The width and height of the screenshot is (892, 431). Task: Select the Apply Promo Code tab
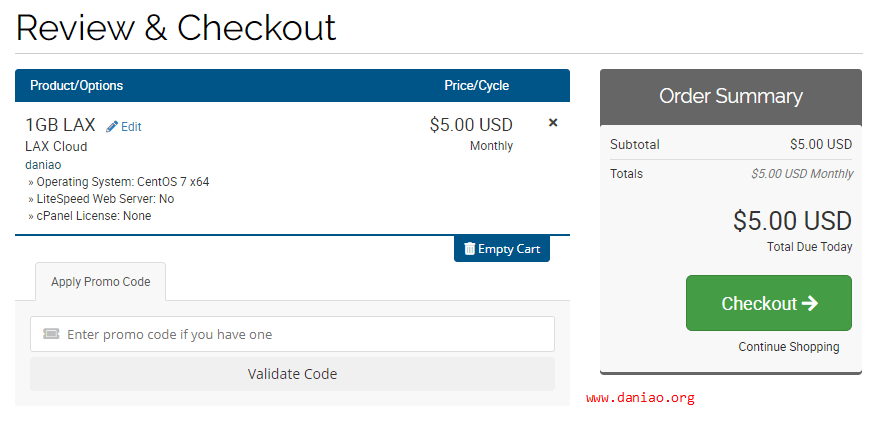pos(100,282)
